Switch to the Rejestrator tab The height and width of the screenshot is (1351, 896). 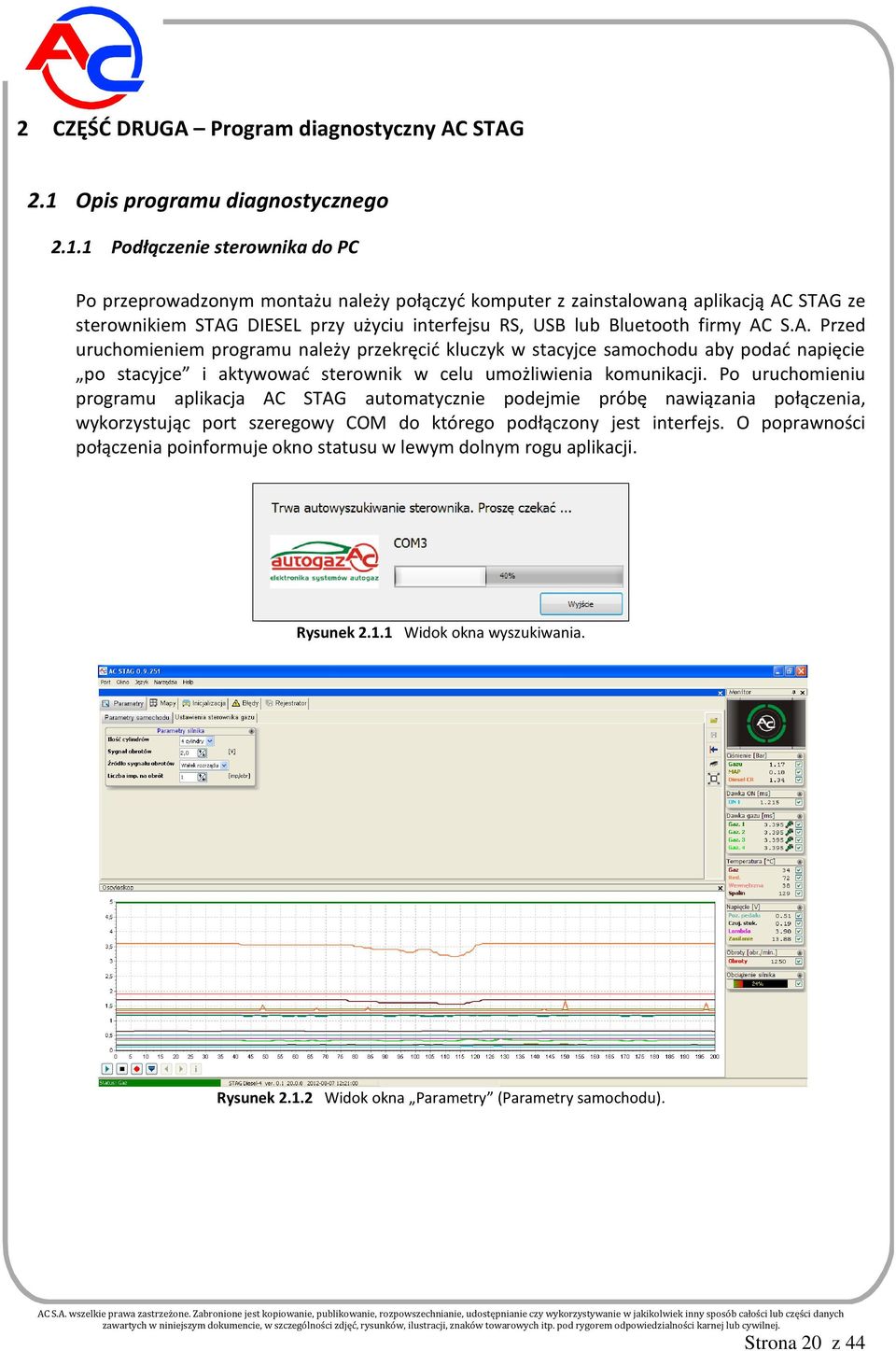pos(287,703)
